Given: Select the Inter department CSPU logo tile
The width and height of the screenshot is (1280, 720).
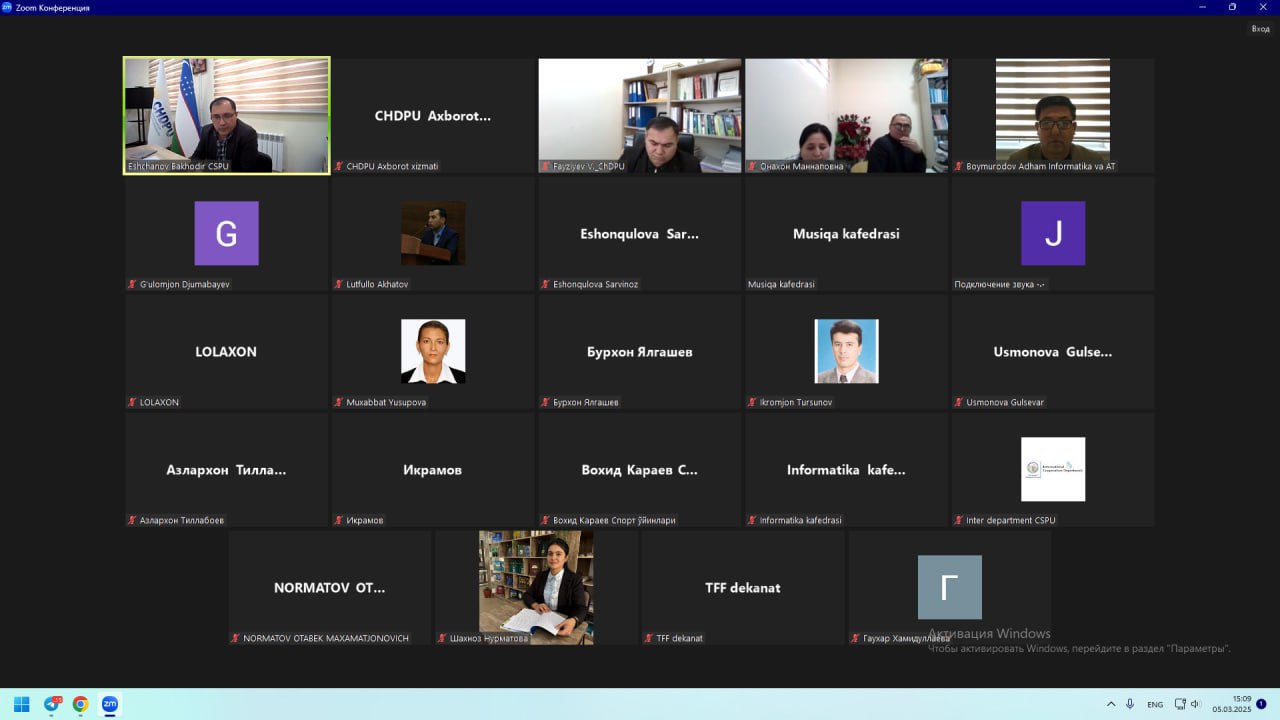Looking at the screenshot, I should pyautogui.click(x=1052, y=469).
